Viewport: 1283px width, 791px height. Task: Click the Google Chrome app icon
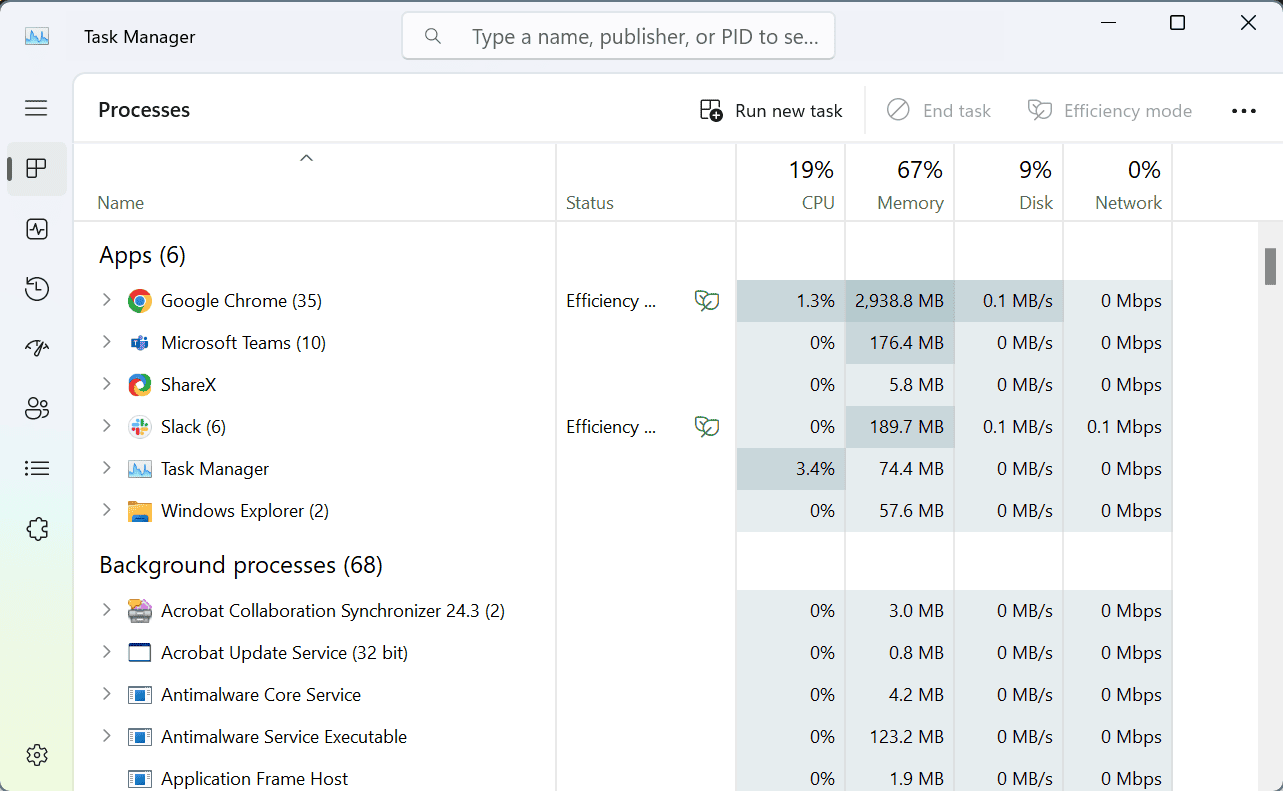(x=140, y=301)
